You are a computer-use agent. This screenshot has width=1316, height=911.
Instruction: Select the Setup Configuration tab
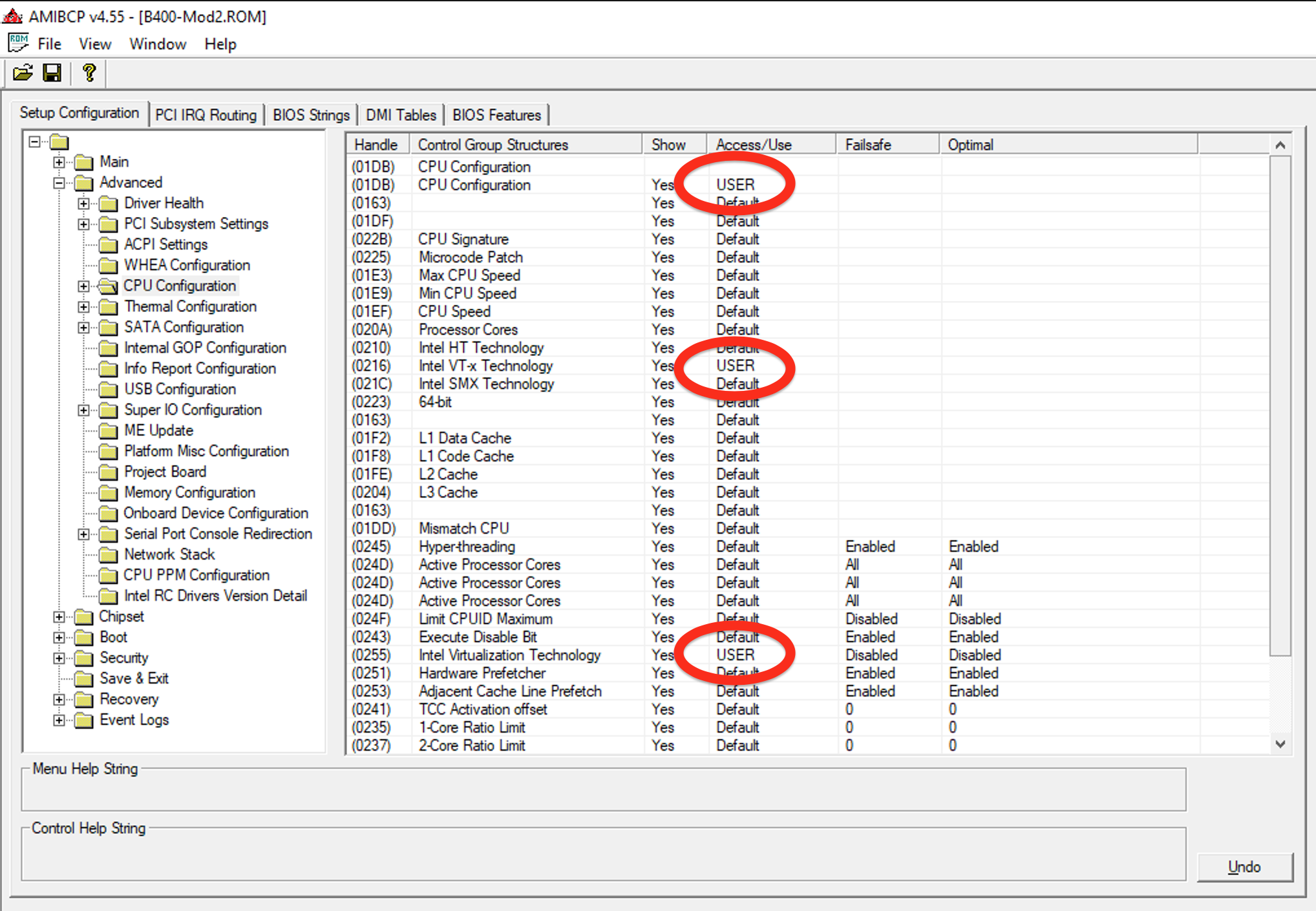(80, 113)
